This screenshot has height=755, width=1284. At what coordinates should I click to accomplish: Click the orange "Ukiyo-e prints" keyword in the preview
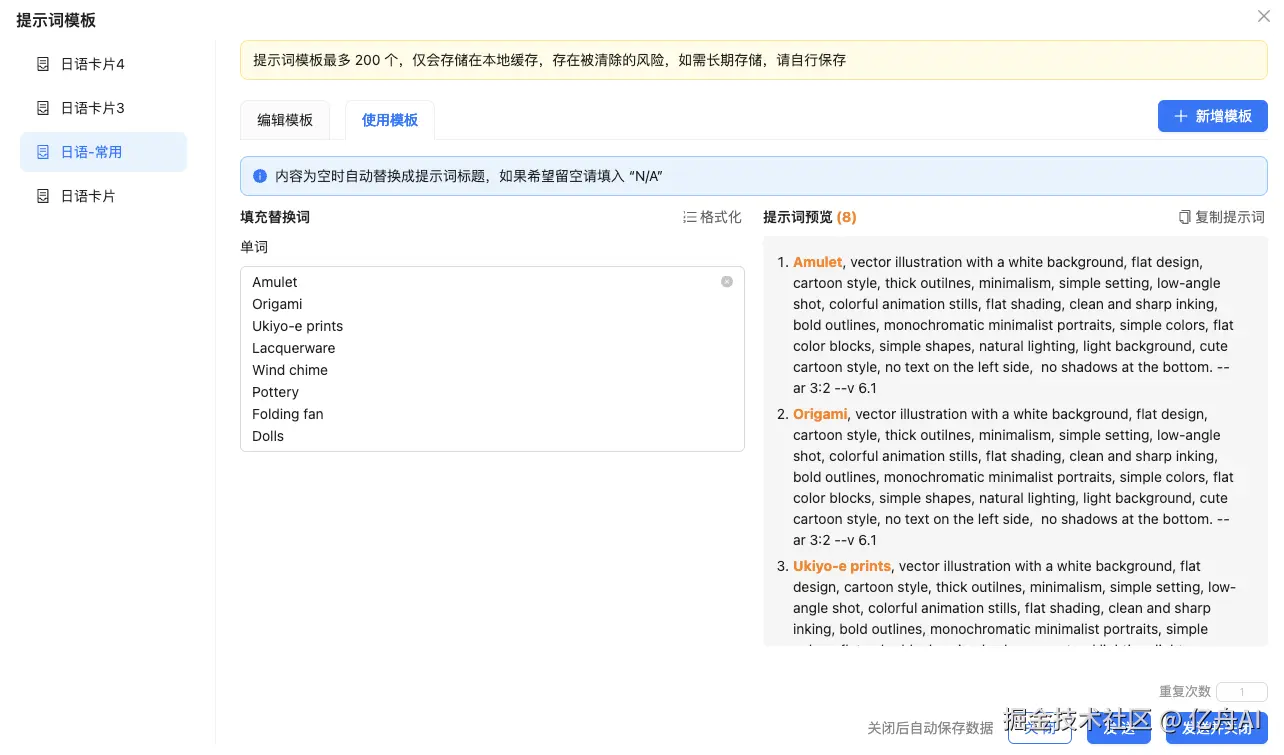[x=842, y=566]
